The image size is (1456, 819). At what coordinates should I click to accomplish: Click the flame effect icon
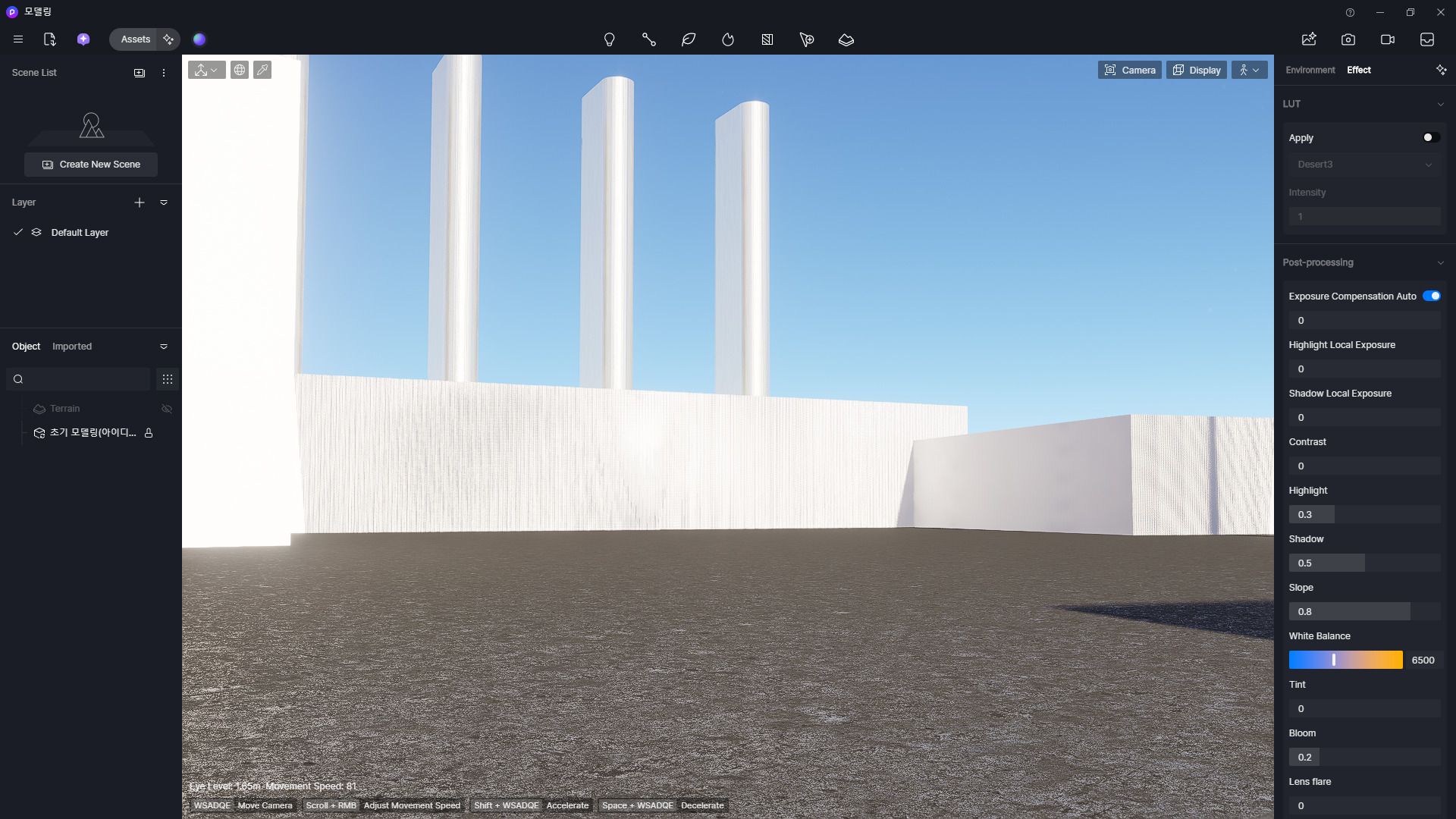pos(728,39)
